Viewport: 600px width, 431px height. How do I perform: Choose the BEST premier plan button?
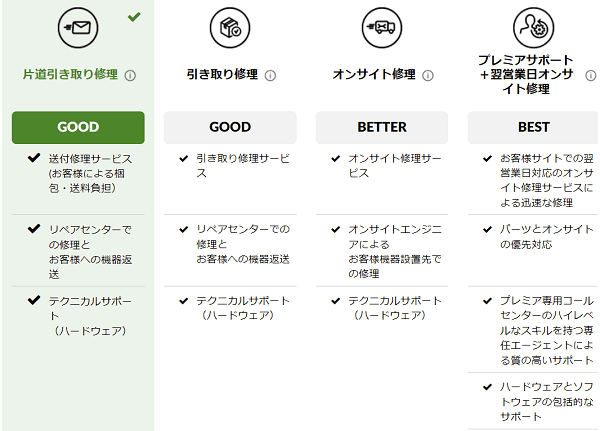click(533, 127)
